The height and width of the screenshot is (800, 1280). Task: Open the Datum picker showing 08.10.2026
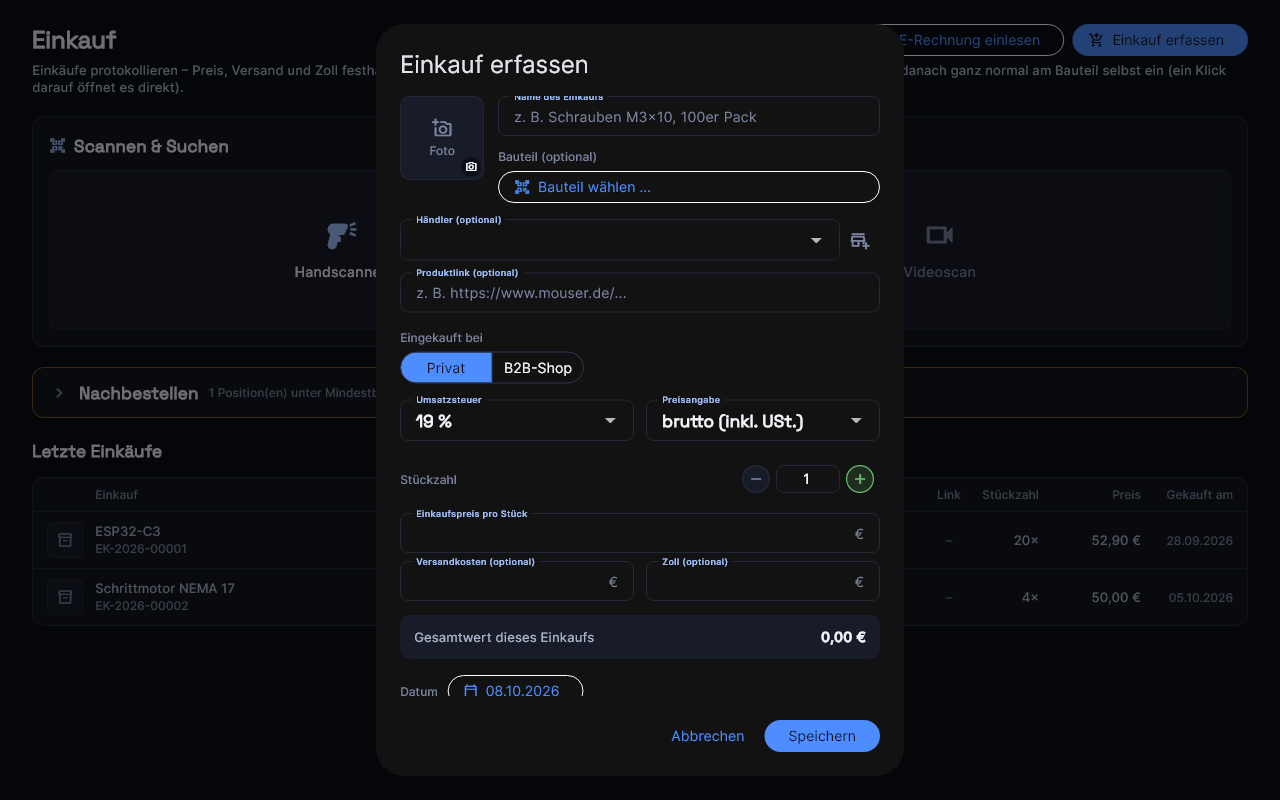pos(515,690)
